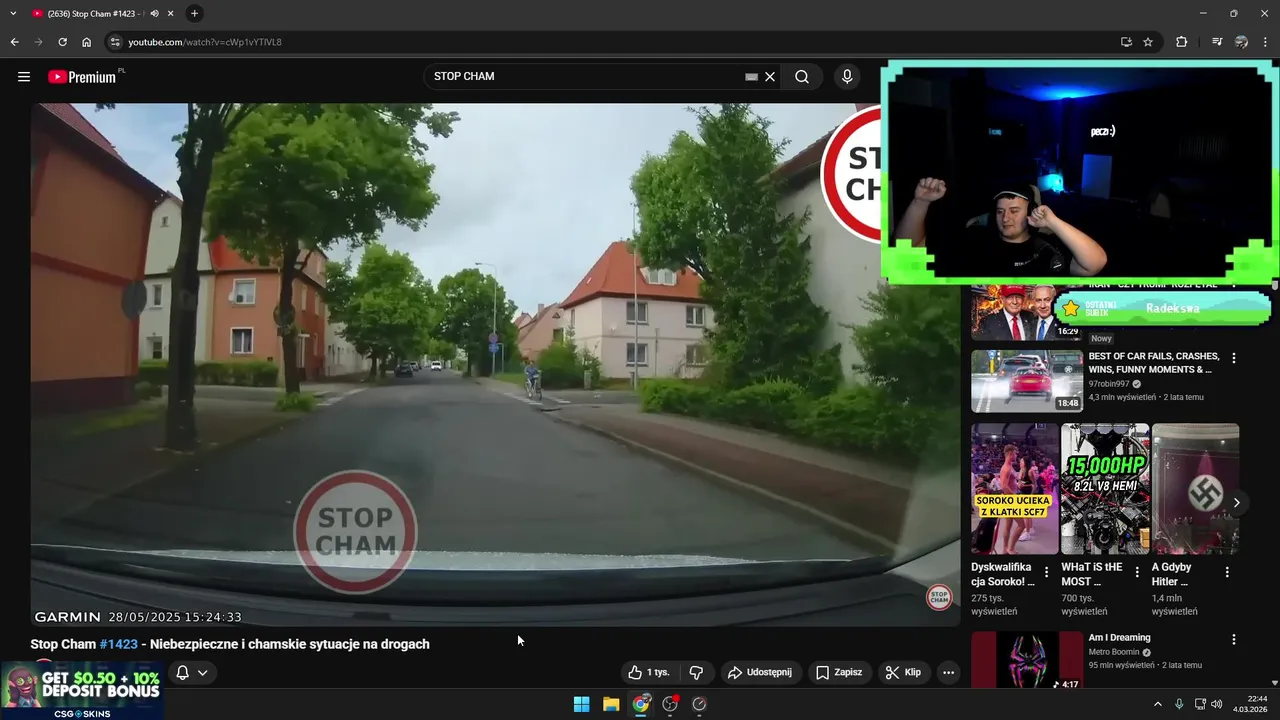
Task: Close the Stop Cham #1423 tab
Action: 171,14
